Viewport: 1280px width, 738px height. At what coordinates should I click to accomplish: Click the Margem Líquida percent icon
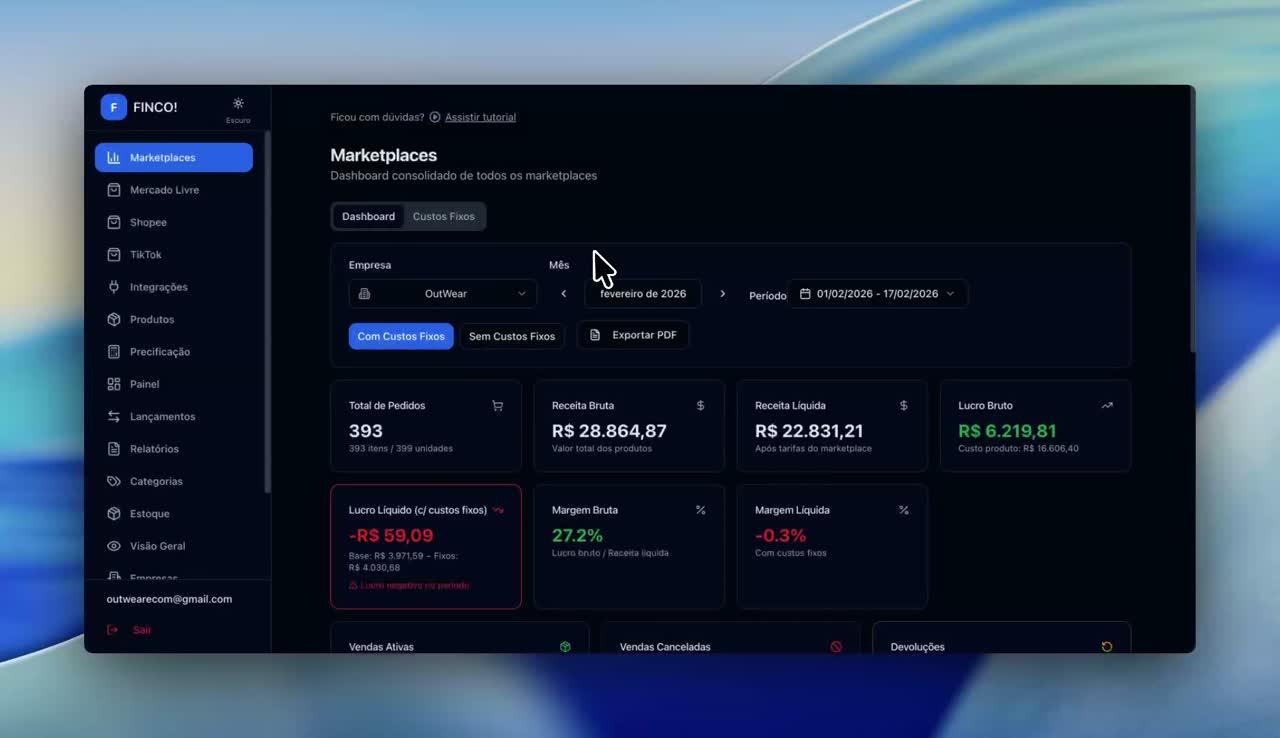904,510
